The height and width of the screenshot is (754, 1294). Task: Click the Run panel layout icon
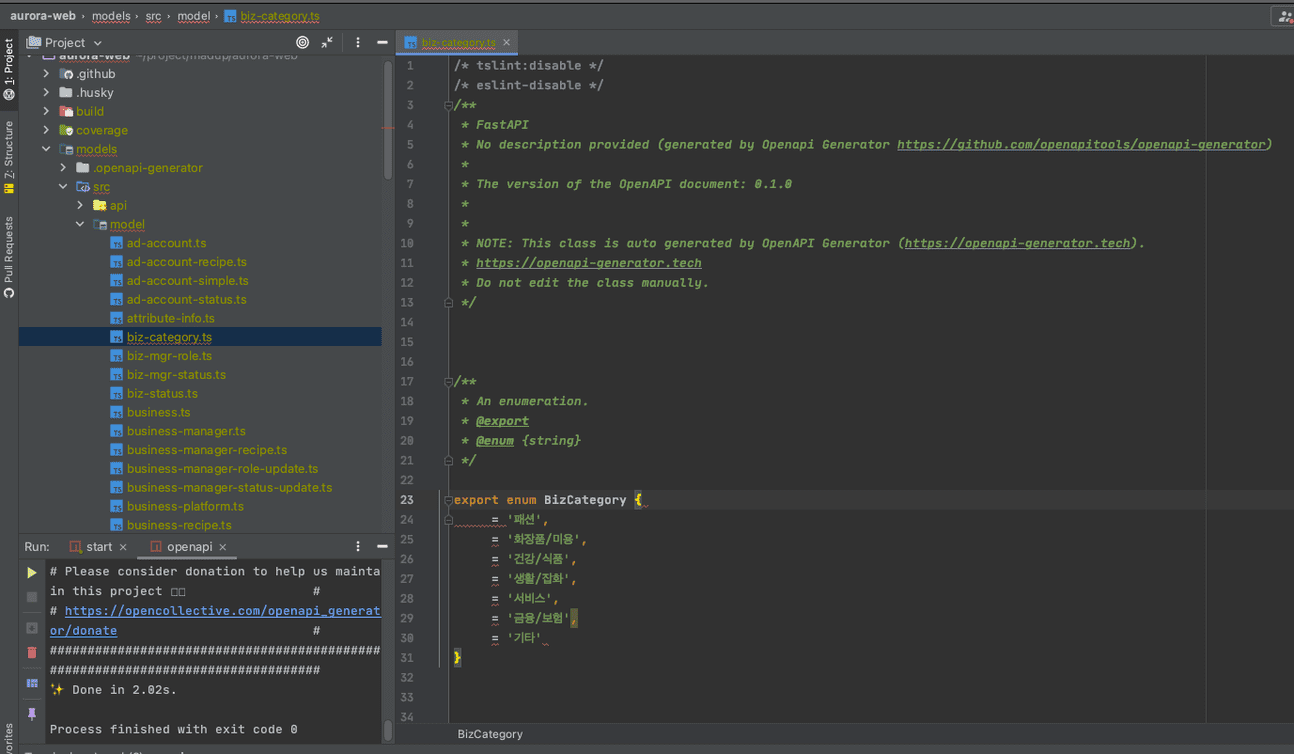tap(32, 683)
